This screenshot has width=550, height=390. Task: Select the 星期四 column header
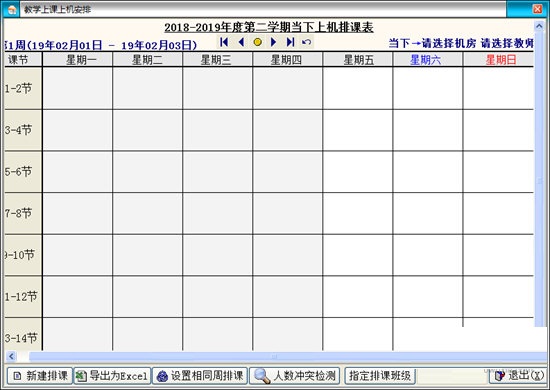pos(288,60)
